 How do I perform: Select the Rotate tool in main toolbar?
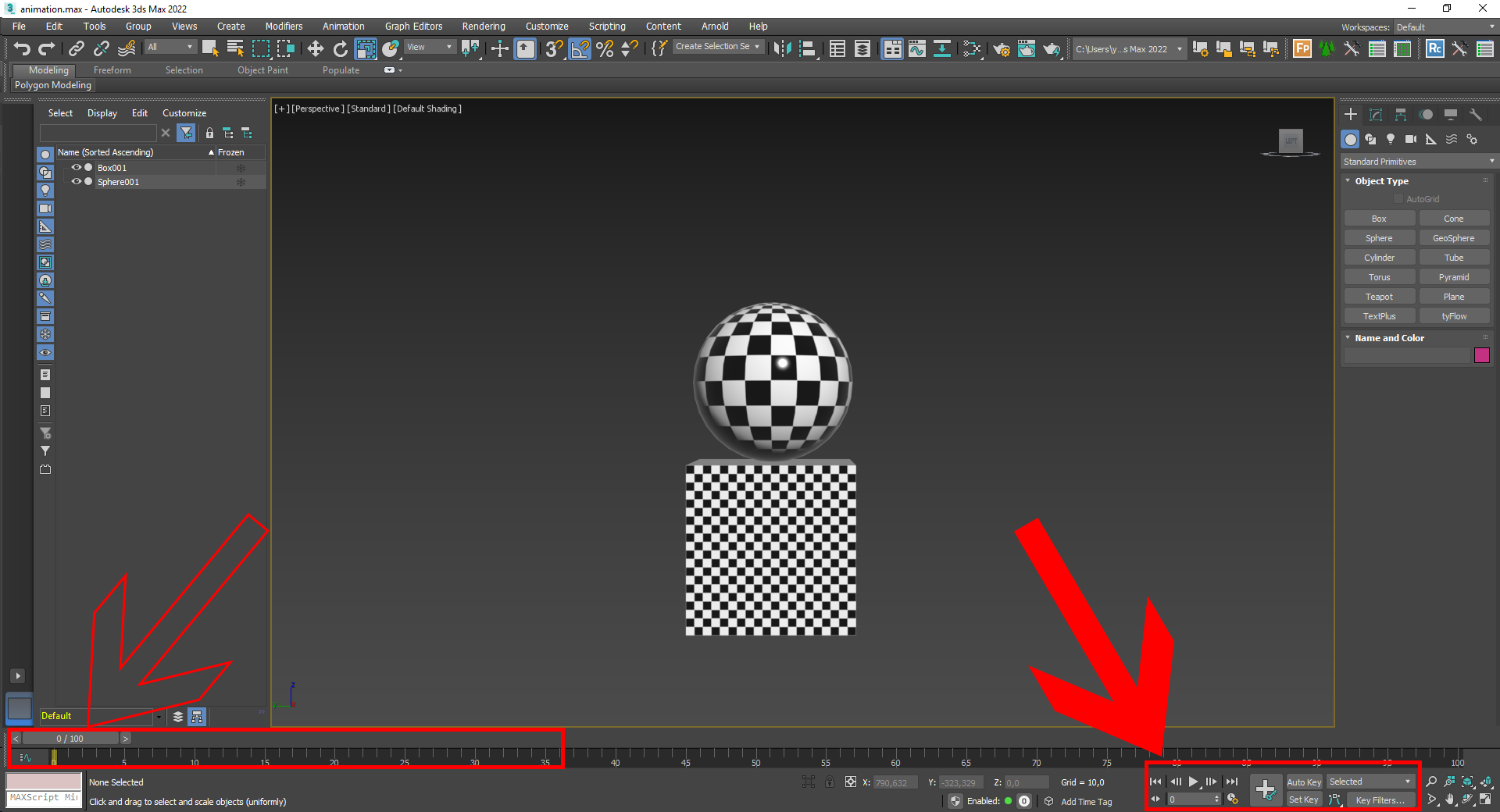pyautogui.click(x=340, y=49)
